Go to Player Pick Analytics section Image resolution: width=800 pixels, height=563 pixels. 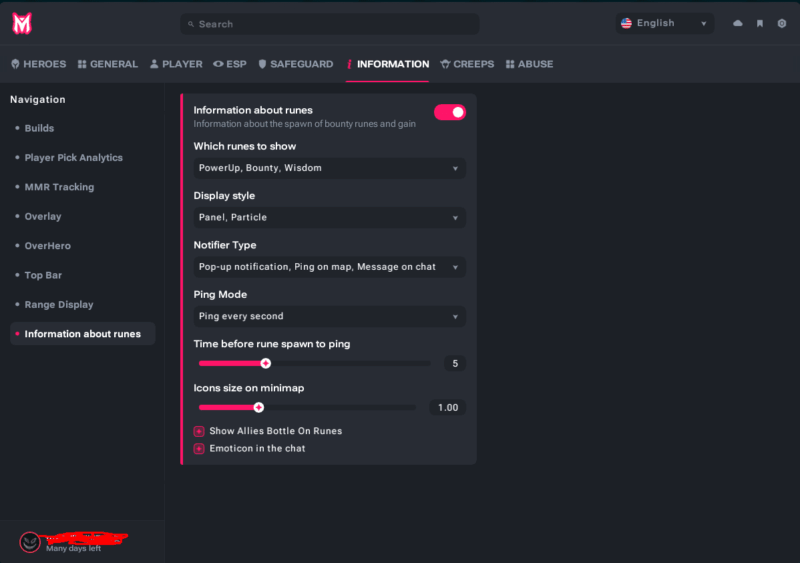(x=73, y=158)
